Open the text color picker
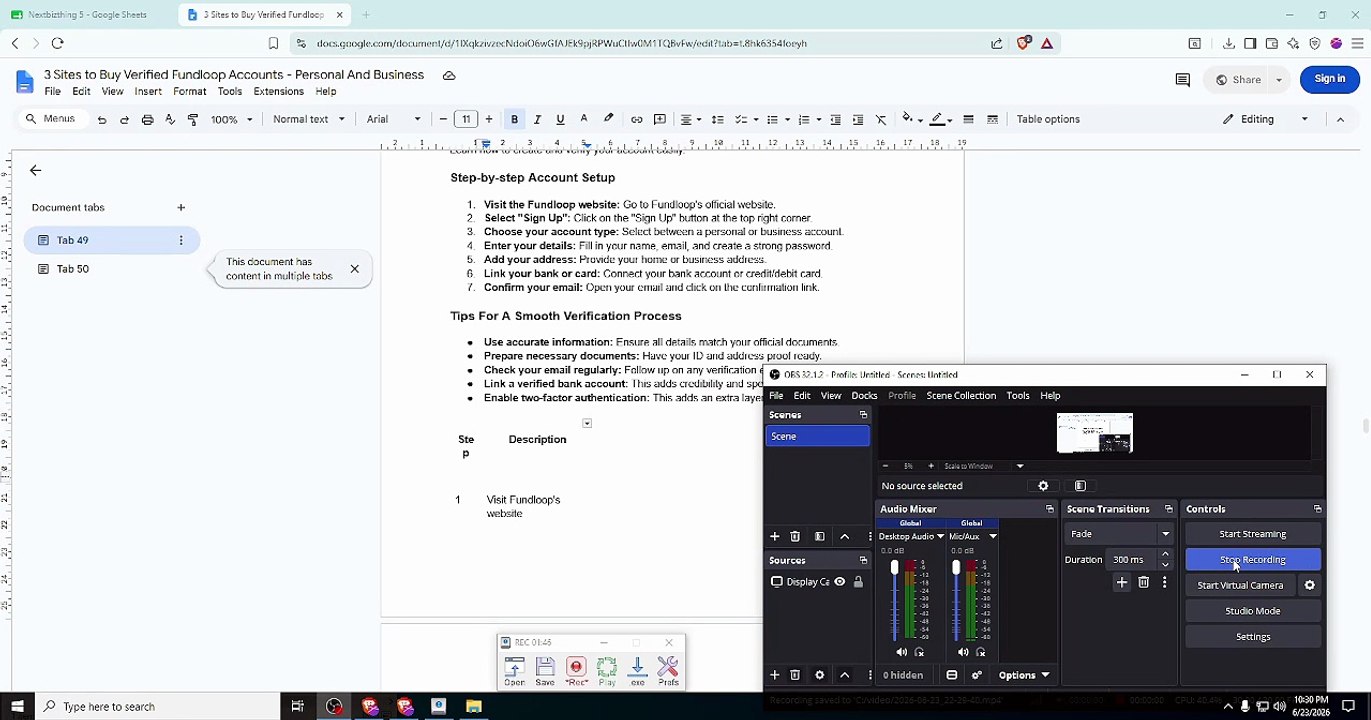The image size is (1371, 720). click(584, 119)
